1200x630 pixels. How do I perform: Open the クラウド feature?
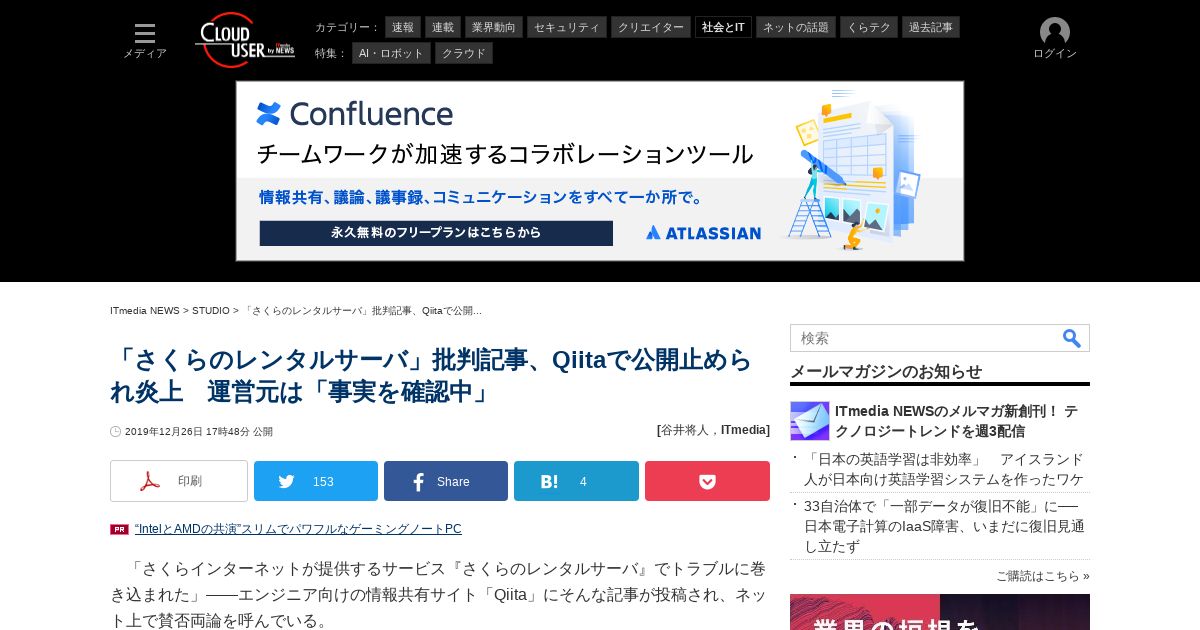click(464, 53)
